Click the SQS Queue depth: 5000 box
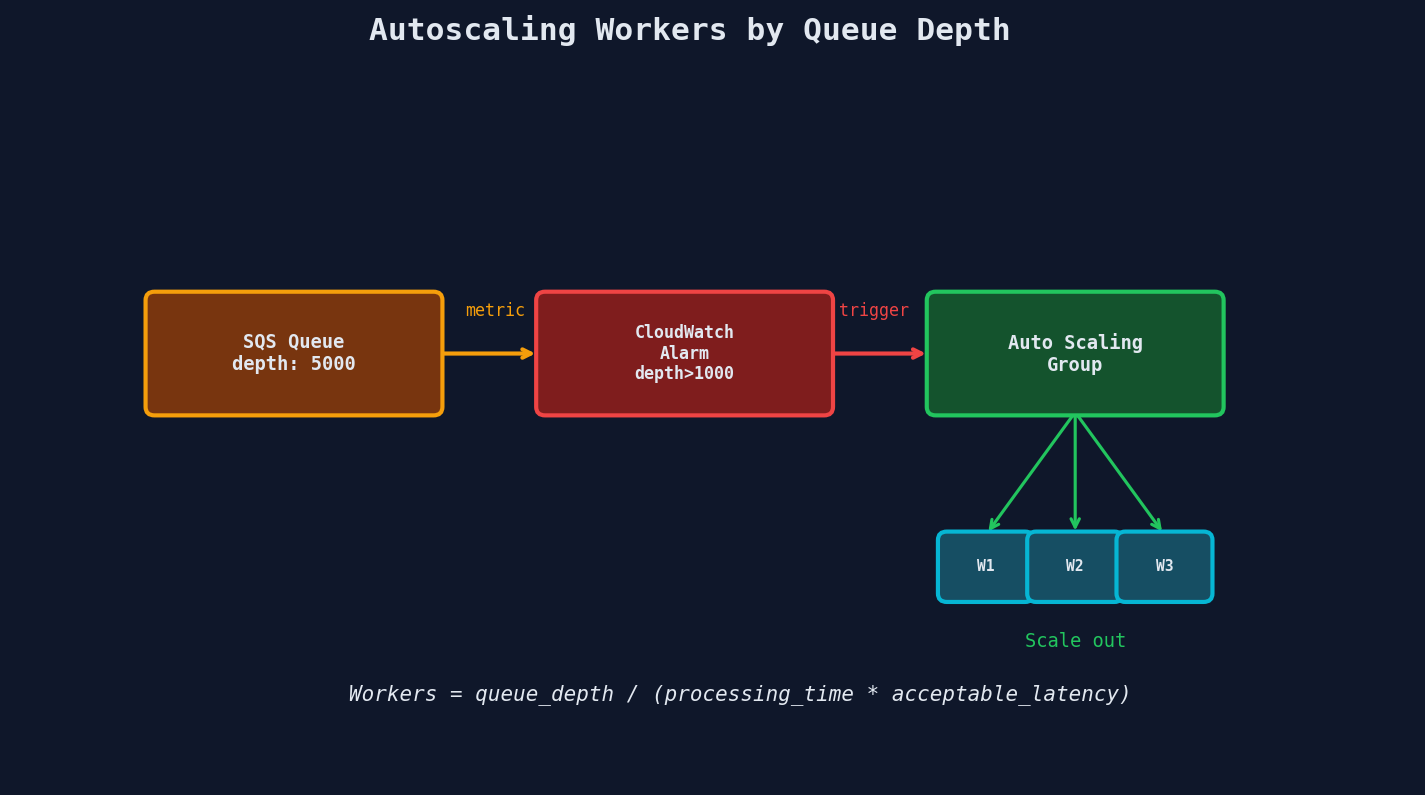1425x795 pixels. coord(294,353)
